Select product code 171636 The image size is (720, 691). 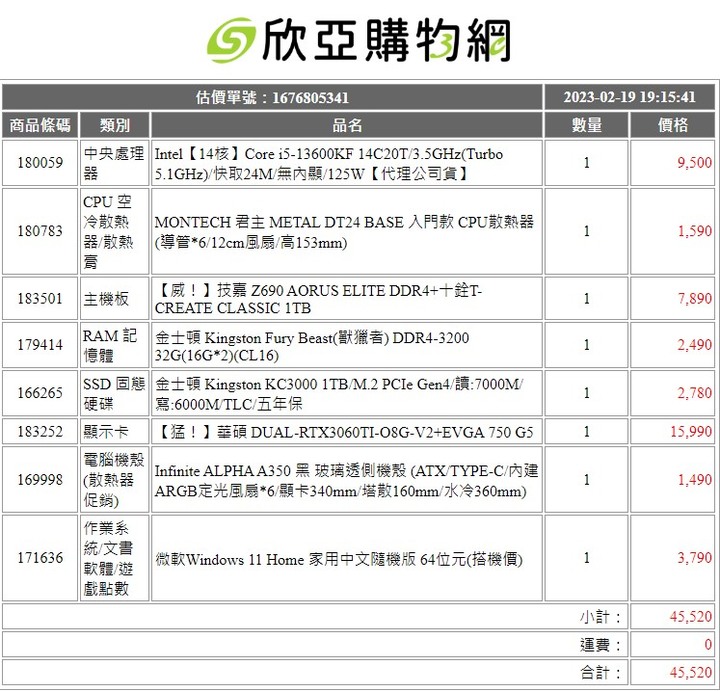(40, 557)
